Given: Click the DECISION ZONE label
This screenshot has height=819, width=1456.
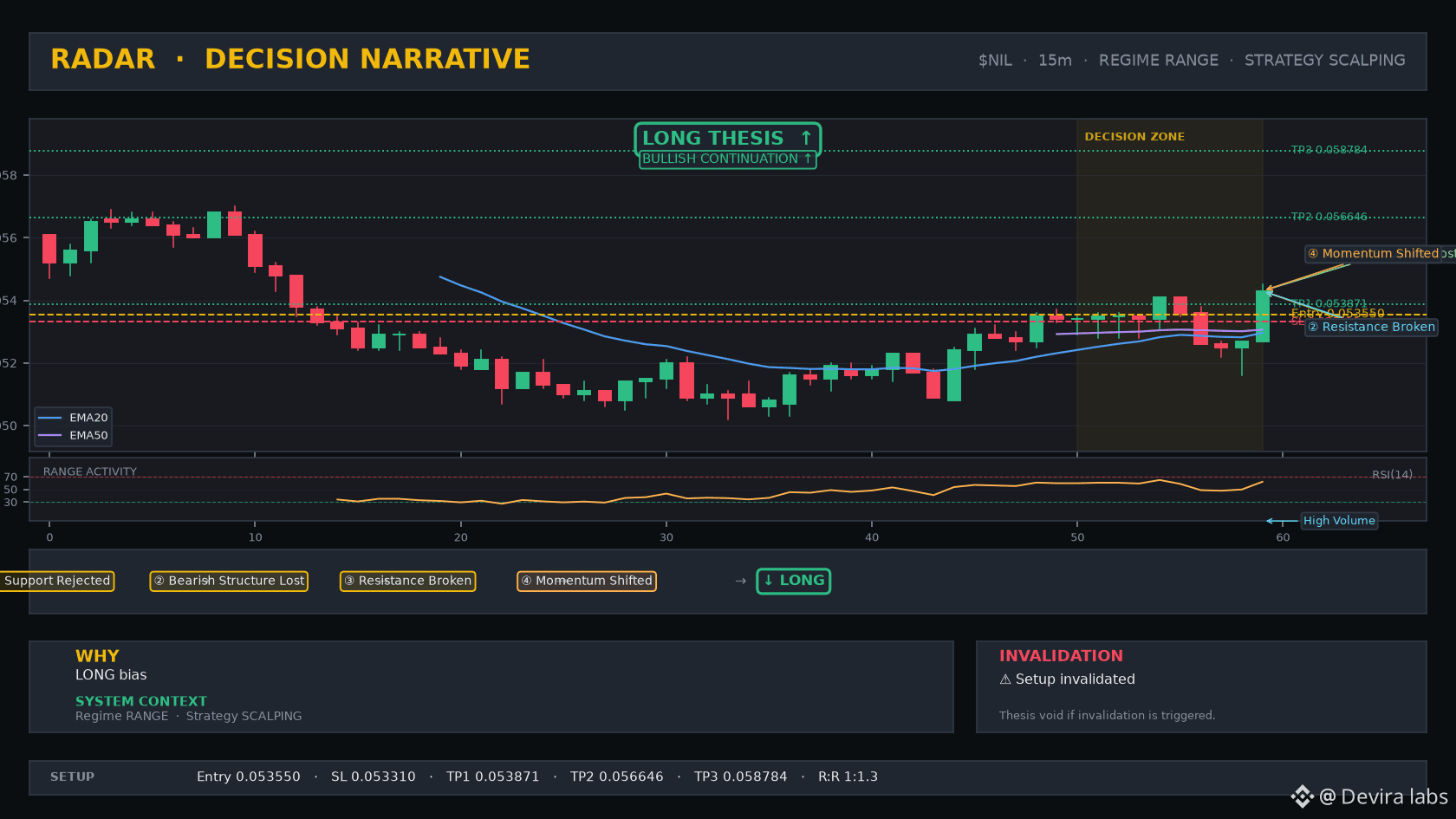Looking at the screenshot, I should (x=1134, y=137).
